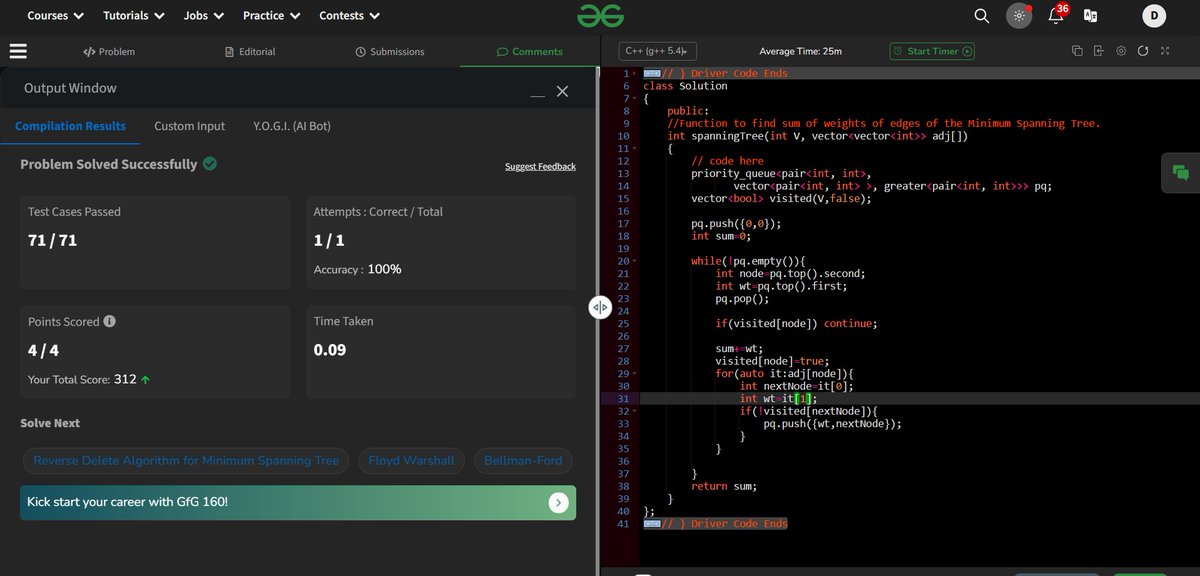Minimize the Output Window
The image size is (1200, 576).
pyautogui.click(x=538, y=91)
